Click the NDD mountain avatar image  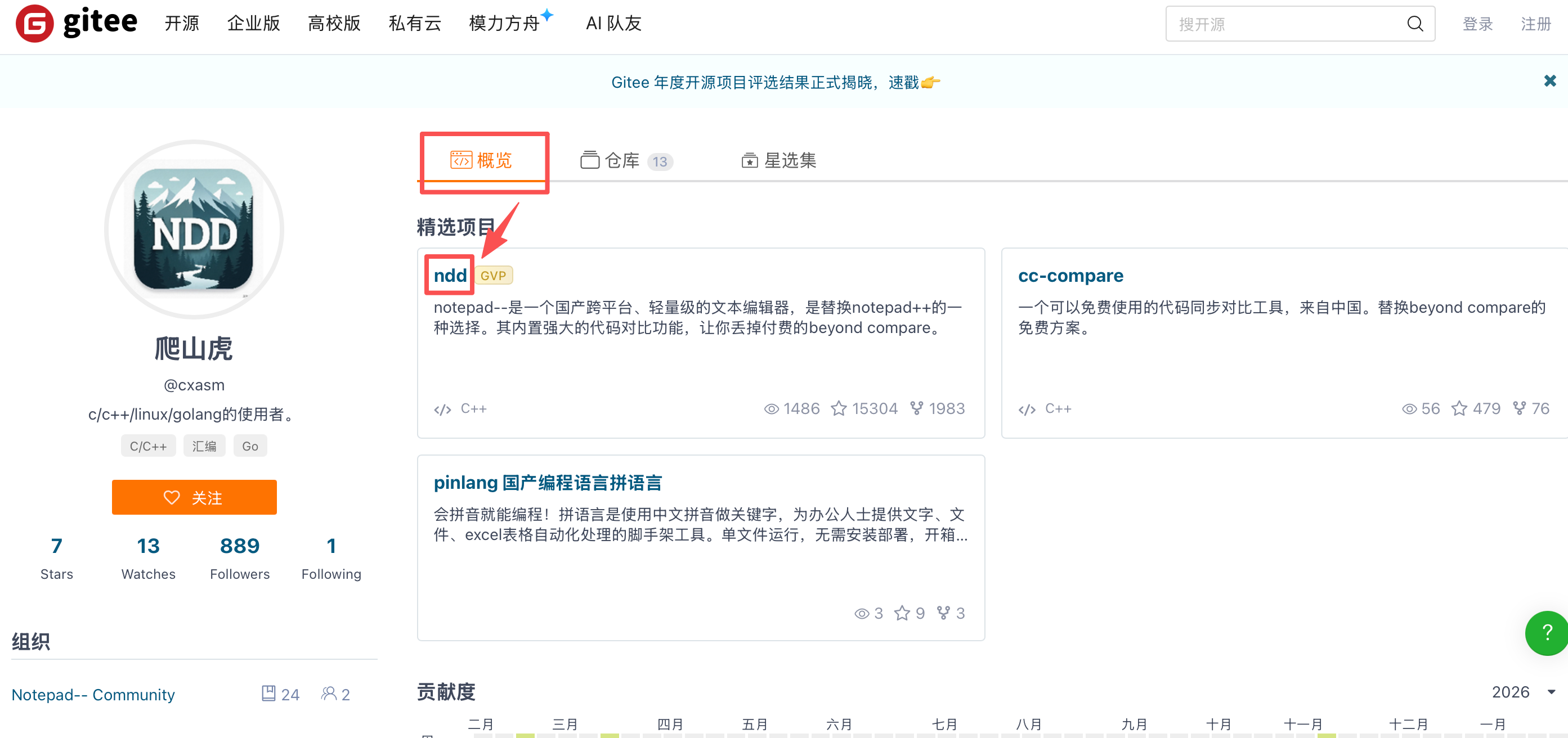194,230
